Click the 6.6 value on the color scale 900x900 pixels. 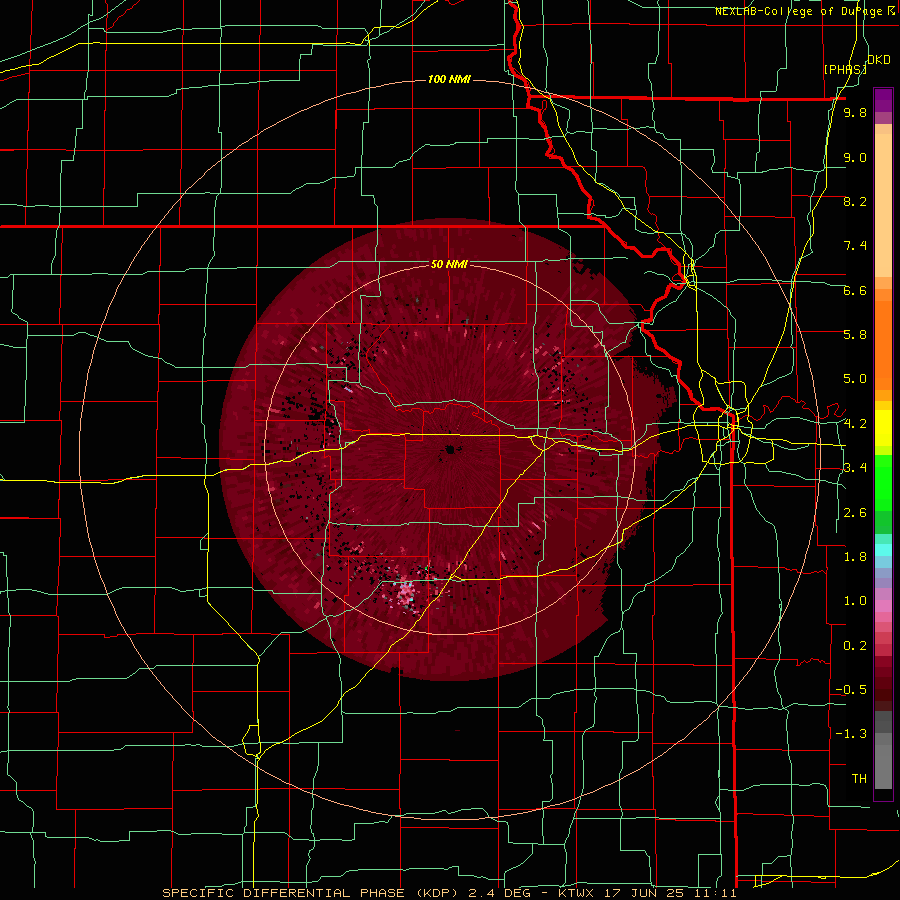point(855,290)
